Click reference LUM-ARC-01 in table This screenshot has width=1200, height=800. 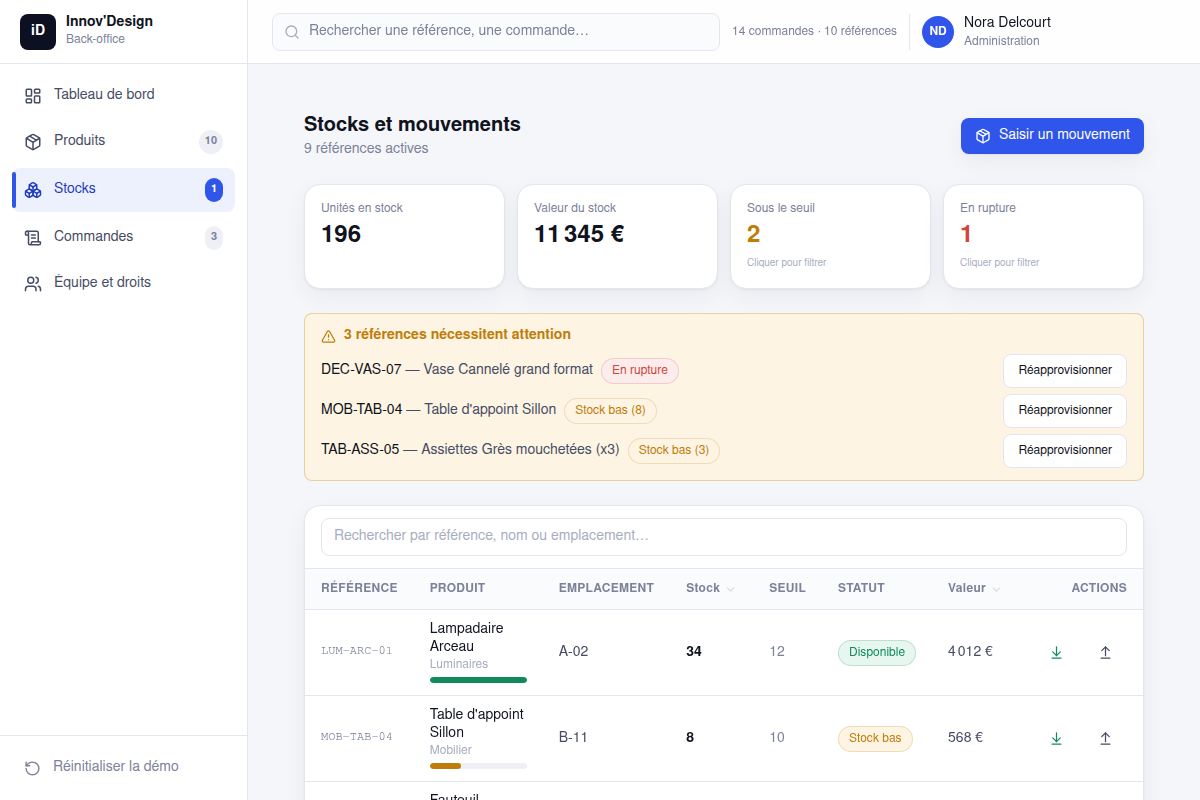[x=357, y=651]
